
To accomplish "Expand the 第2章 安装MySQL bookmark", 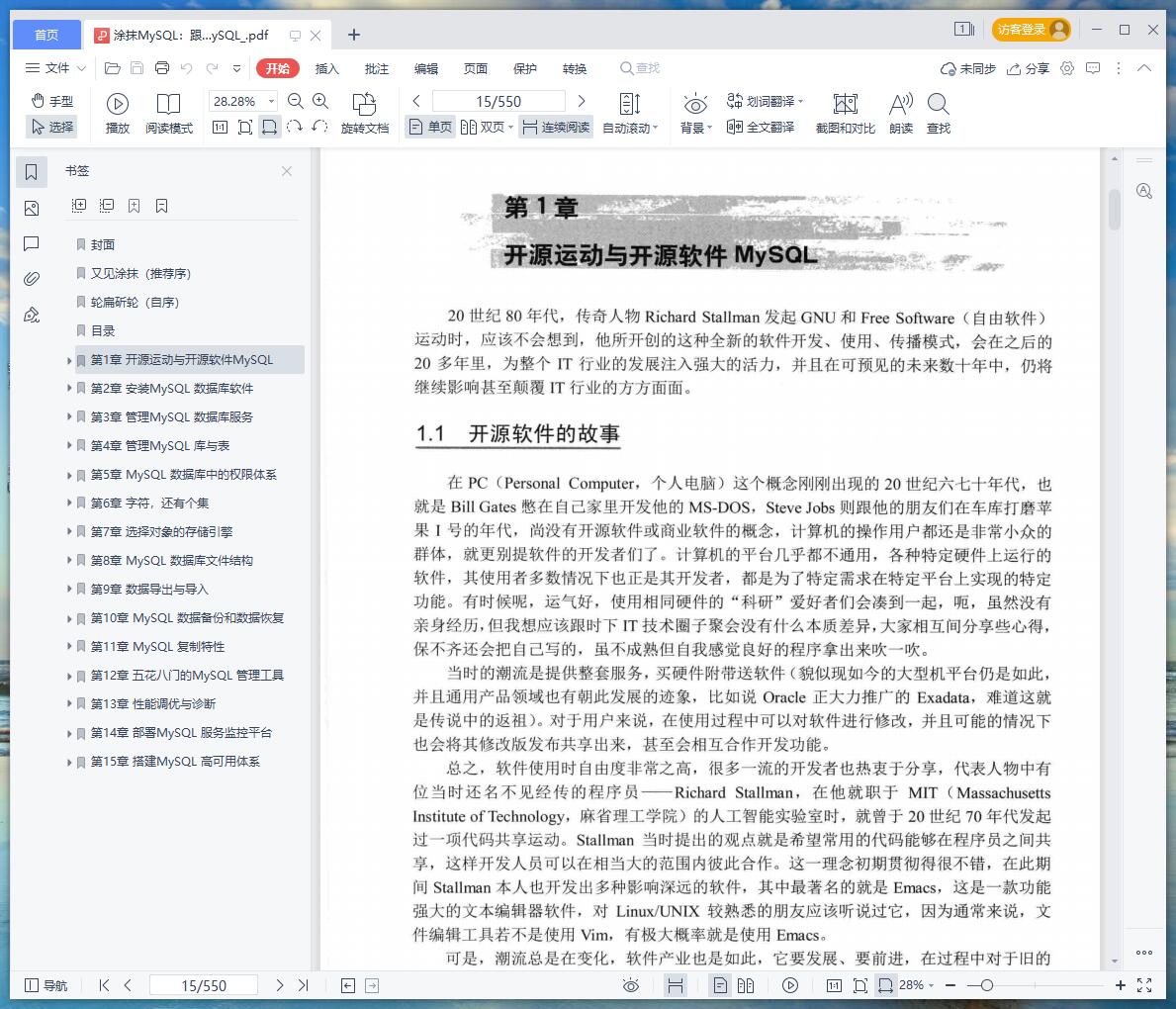I will (x=69, y=388).
